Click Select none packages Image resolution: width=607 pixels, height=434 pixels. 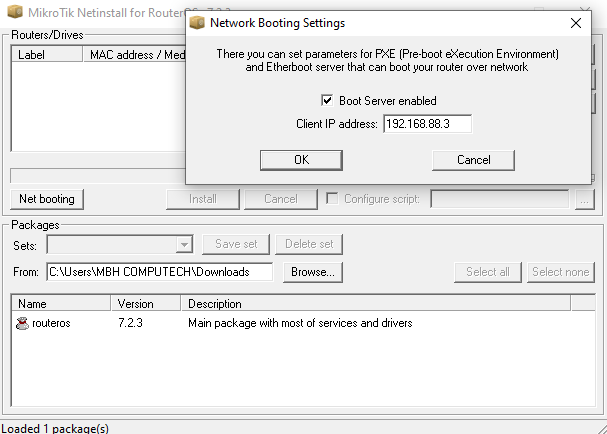[x=561, y=272]
